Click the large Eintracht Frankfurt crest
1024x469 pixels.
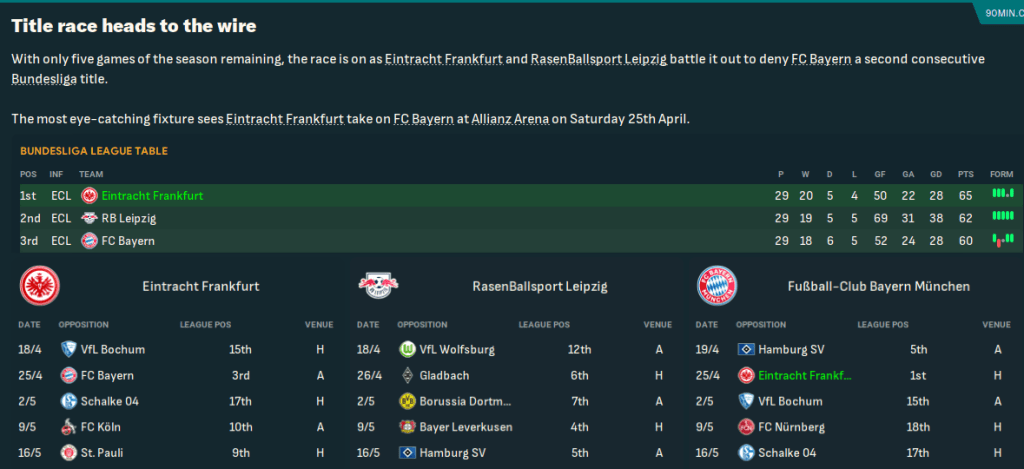pyautogui.click(x=39, y=286)
